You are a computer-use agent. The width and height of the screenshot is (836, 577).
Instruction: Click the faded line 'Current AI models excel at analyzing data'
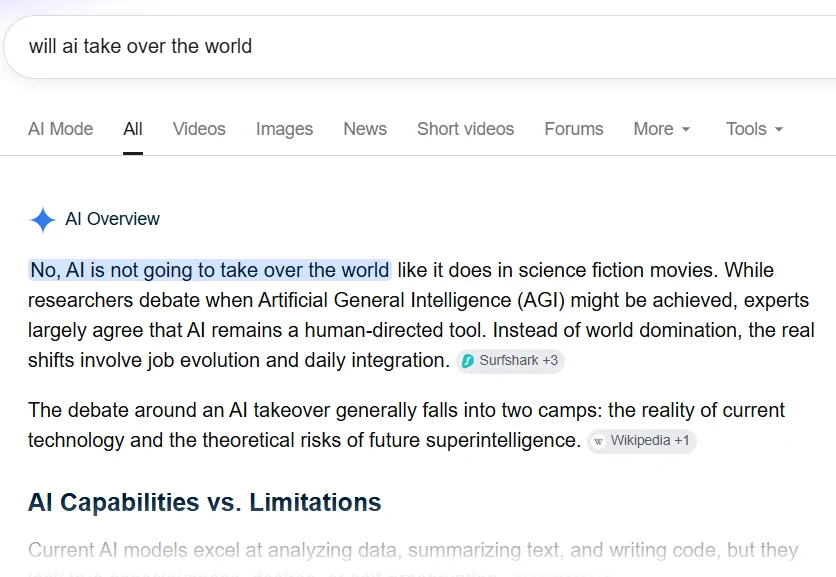413,550
